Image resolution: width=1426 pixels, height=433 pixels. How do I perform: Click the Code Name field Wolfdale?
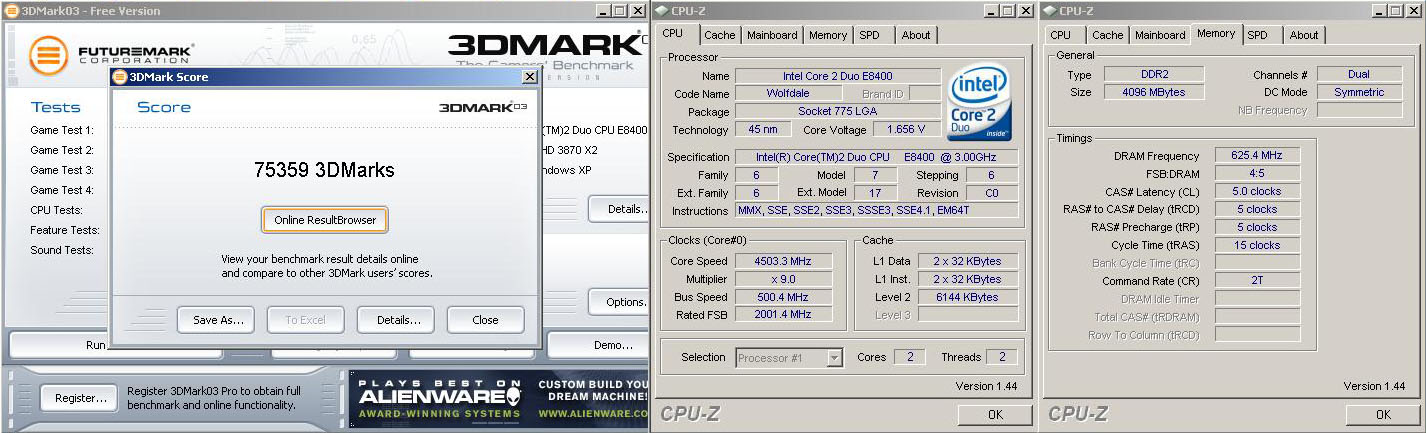coord(788,94)
